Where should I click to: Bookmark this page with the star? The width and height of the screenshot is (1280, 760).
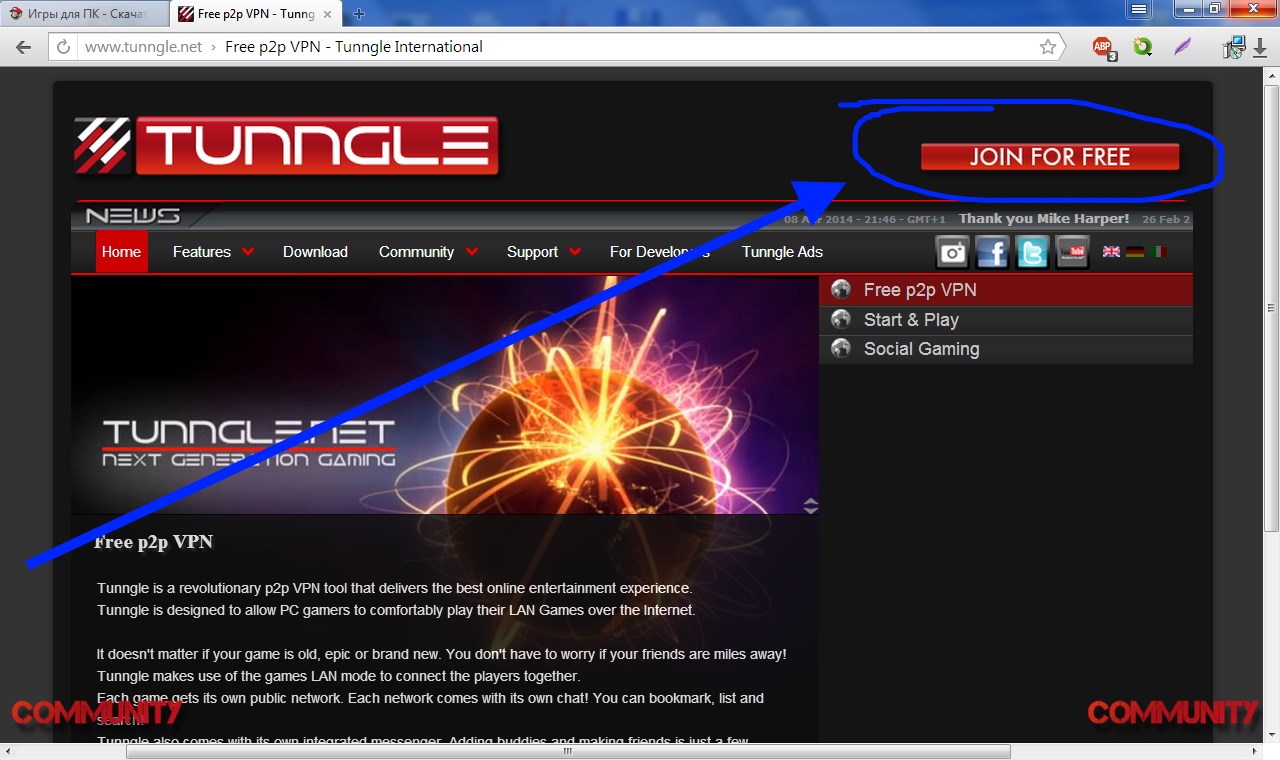pos(1047,47)
